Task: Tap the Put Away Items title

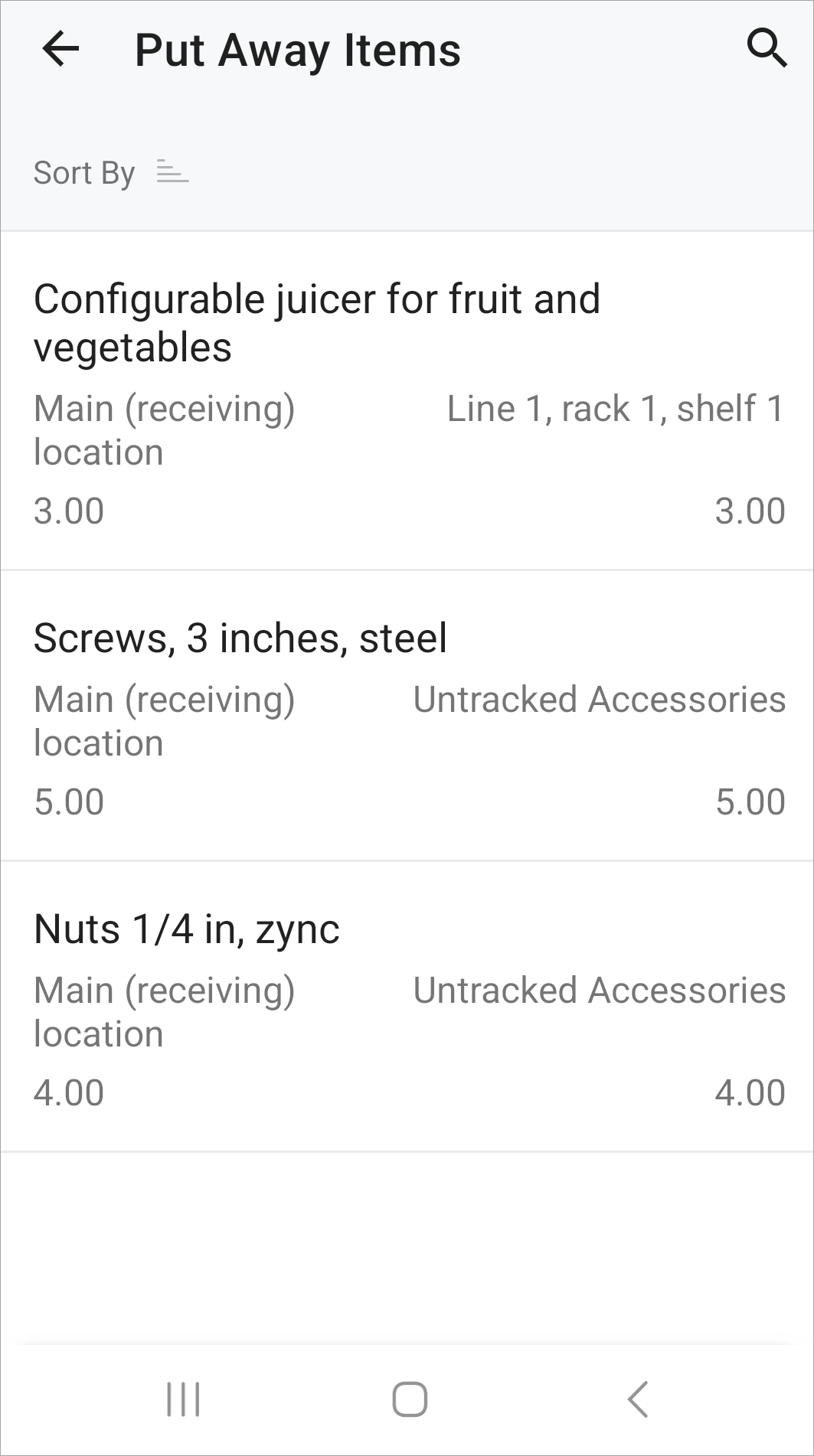Action: click(298, 51)
